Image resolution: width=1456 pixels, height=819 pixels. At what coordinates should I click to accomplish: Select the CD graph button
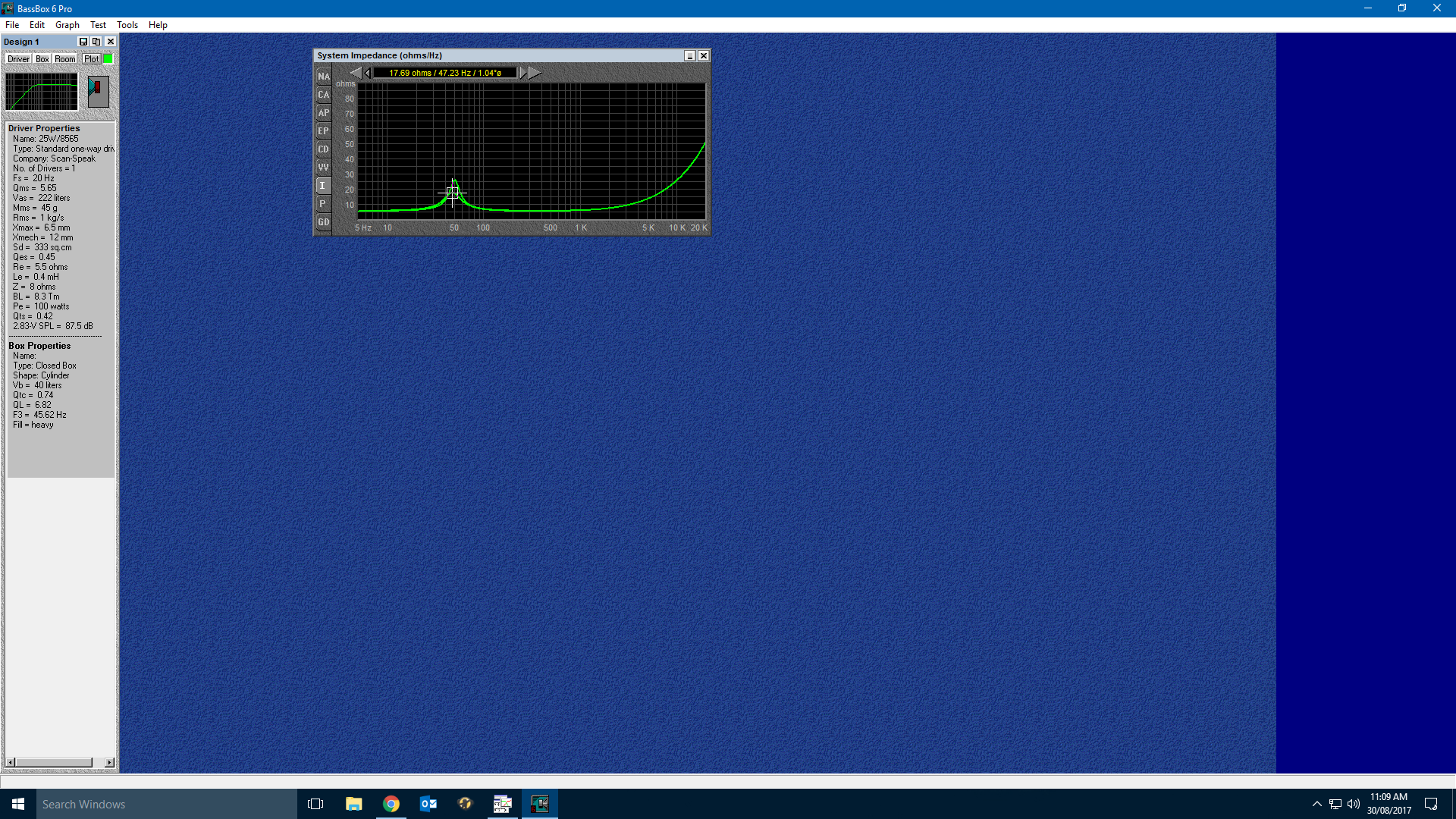[324, 149]
